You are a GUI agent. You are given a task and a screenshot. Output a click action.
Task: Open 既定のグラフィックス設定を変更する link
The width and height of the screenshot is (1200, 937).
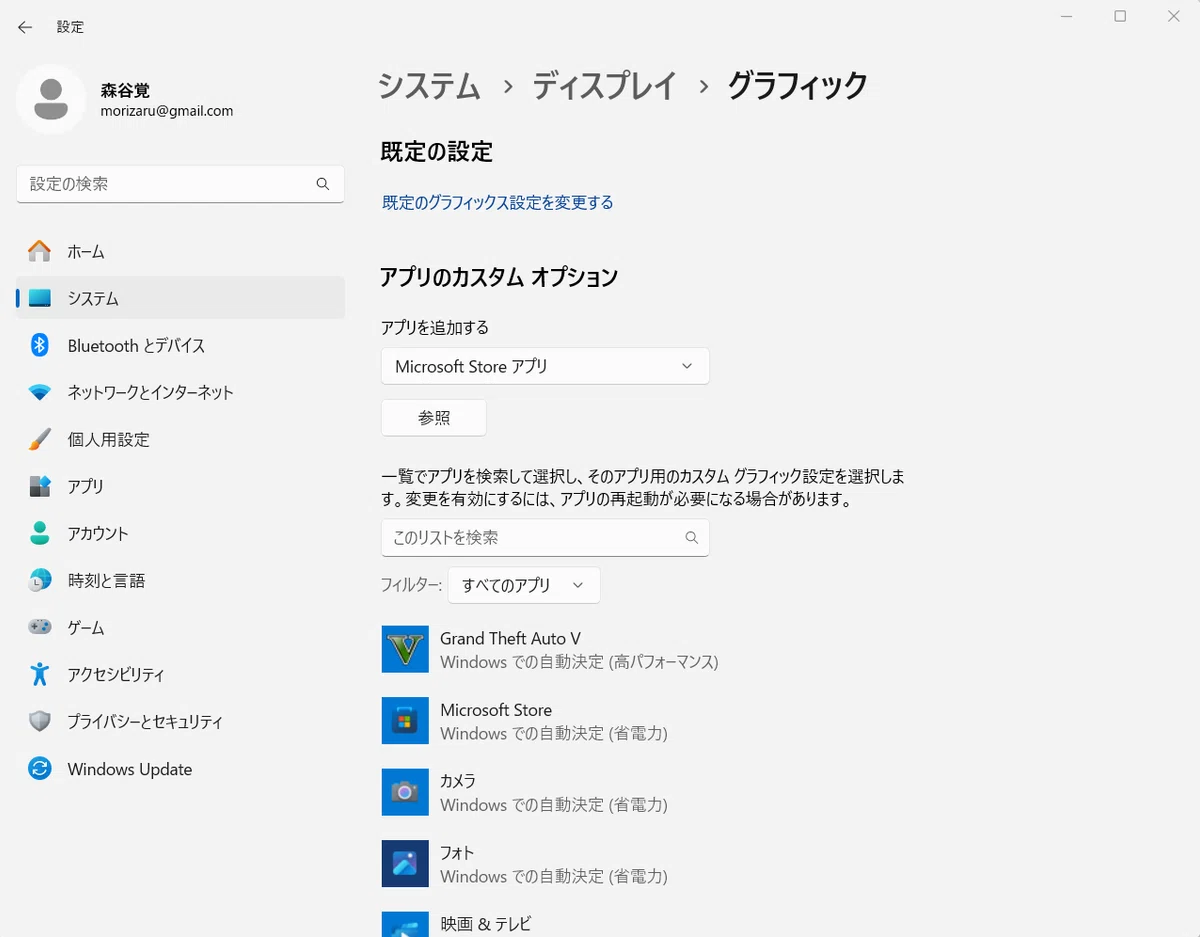pos(498,202)
